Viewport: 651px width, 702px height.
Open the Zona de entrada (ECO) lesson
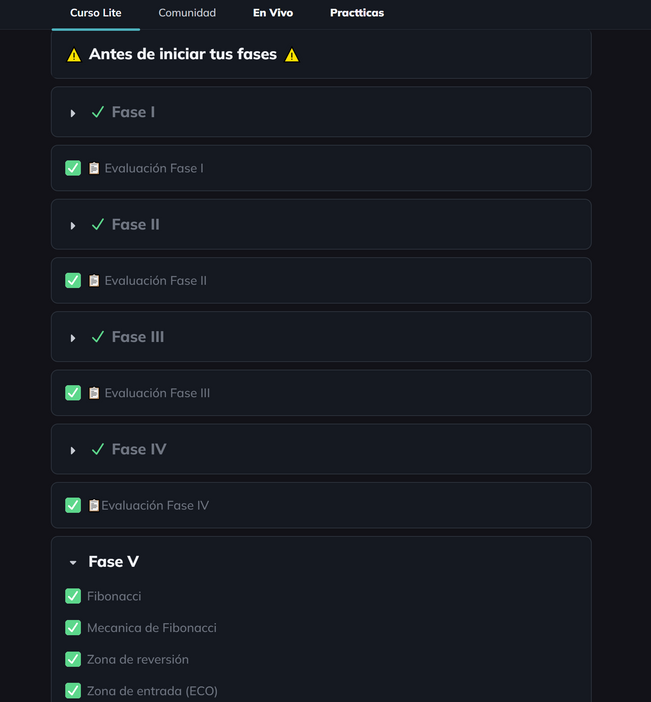click(x=152, y=691)
